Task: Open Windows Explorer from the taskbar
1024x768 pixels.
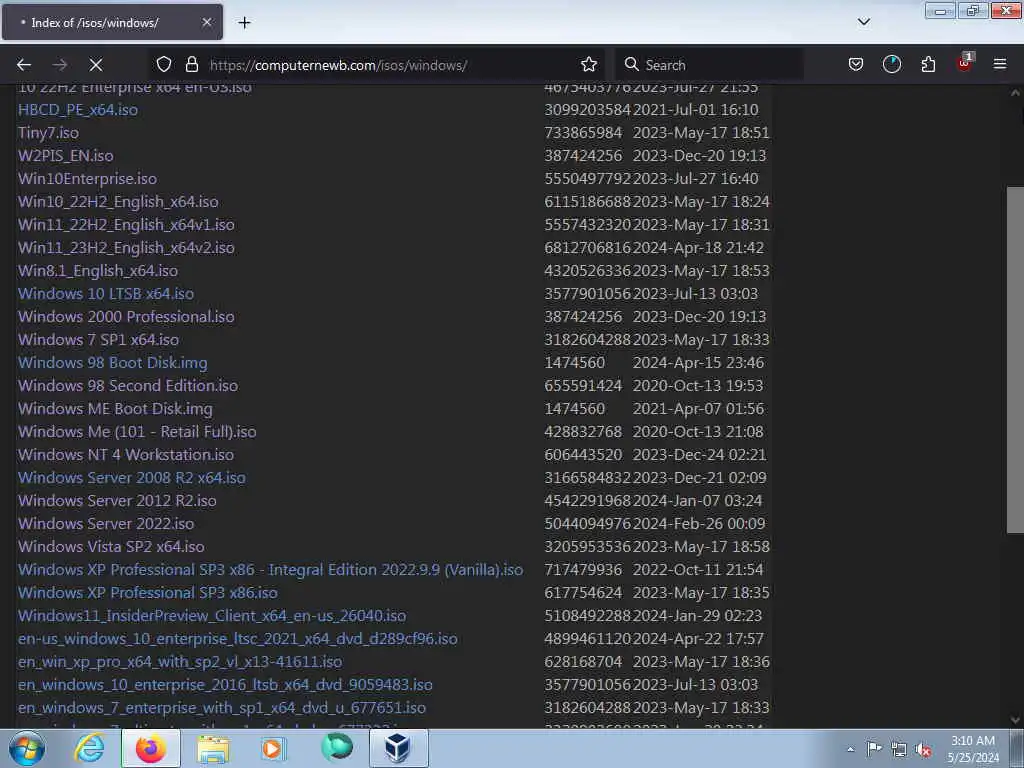Action: click(214, 749)
